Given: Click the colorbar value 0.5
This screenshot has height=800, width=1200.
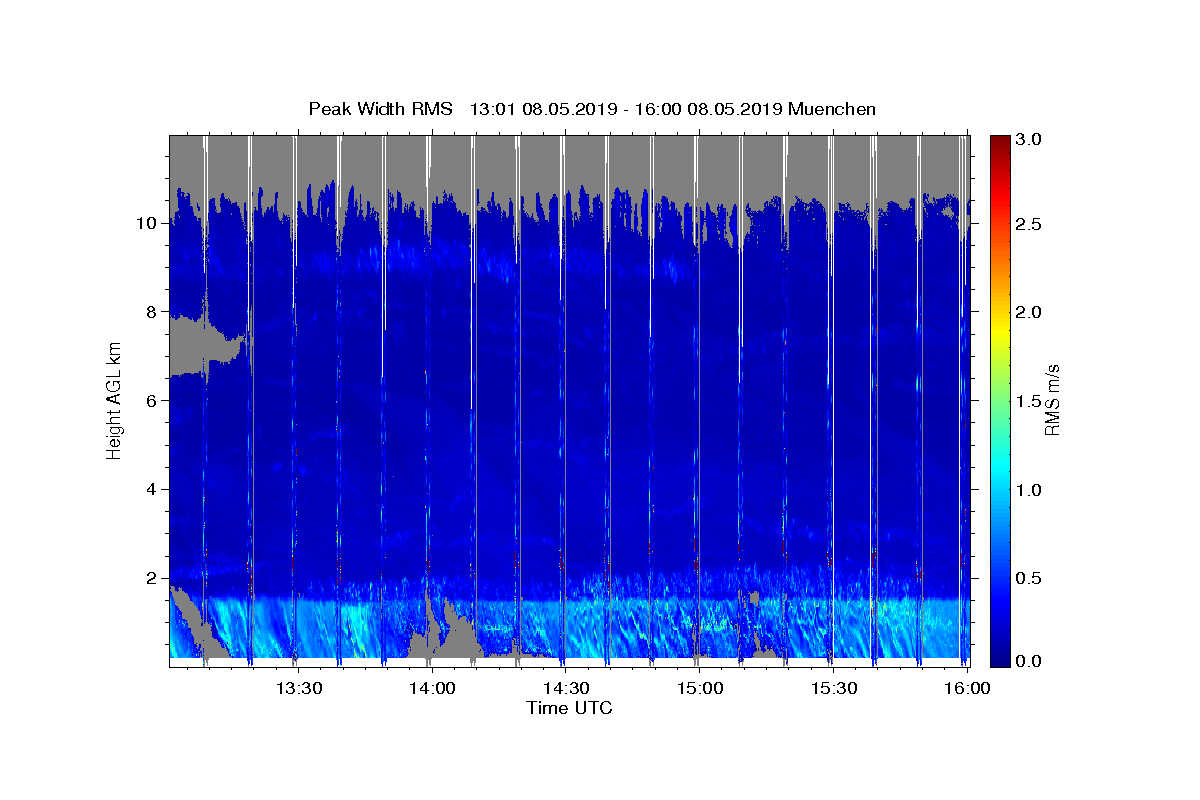Looking at the screenshot, I should pos(1030,577).
